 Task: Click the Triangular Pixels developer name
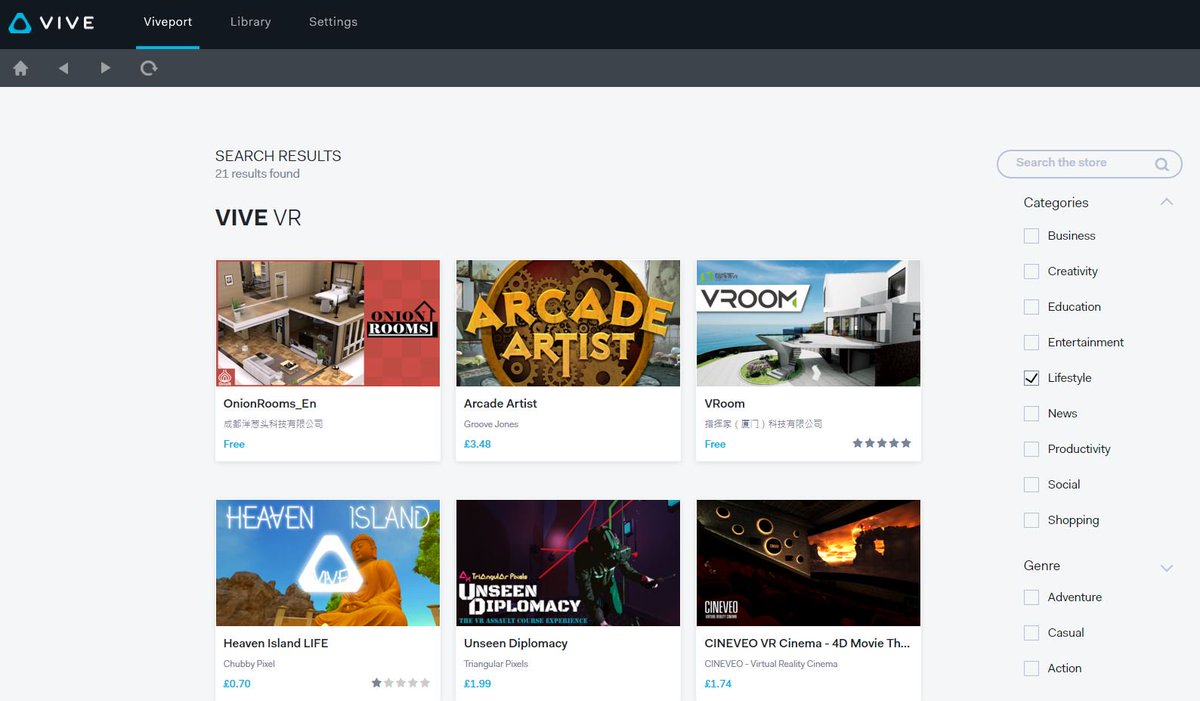click(496, 664)
